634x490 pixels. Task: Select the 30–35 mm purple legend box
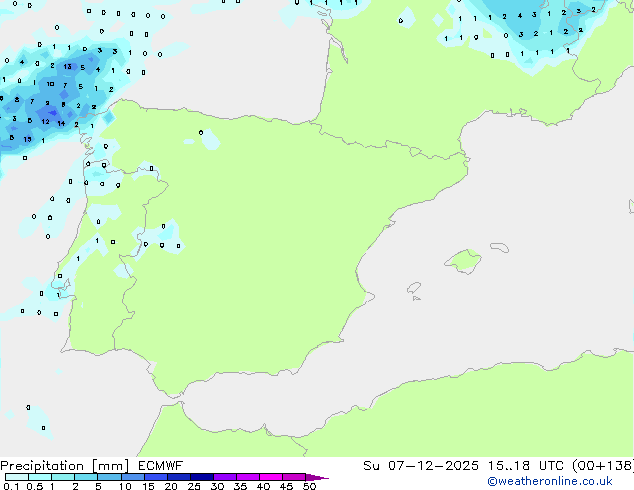(225, 477)
